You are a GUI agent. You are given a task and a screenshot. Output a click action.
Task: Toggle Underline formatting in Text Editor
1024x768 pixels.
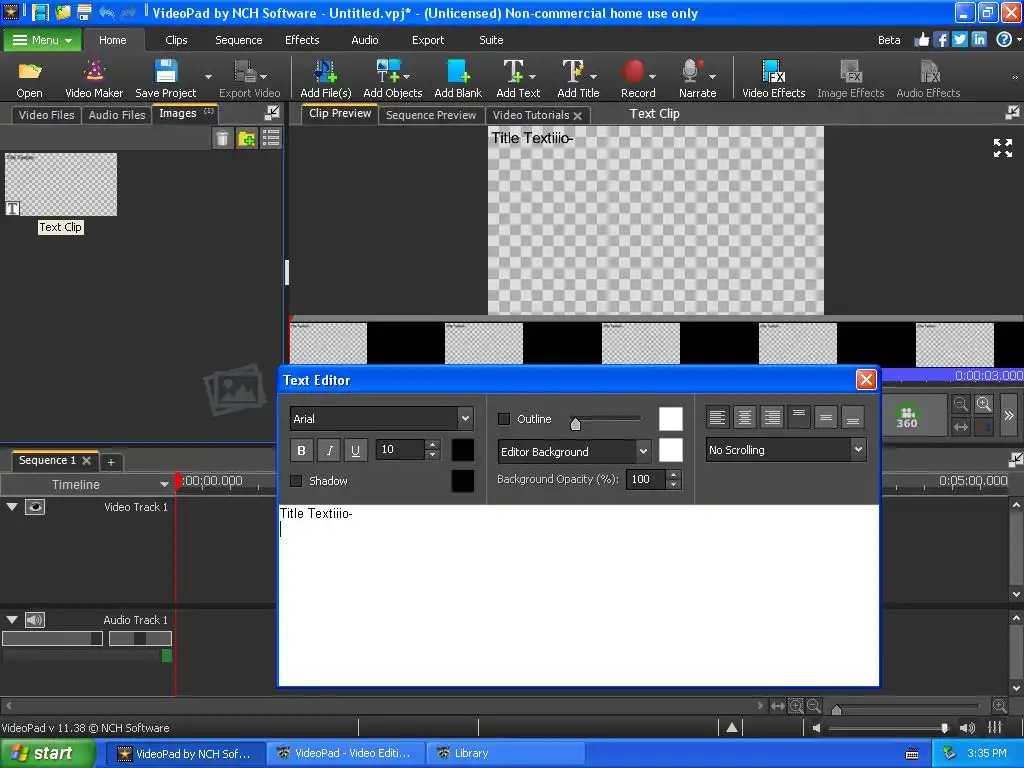[355, 450]
